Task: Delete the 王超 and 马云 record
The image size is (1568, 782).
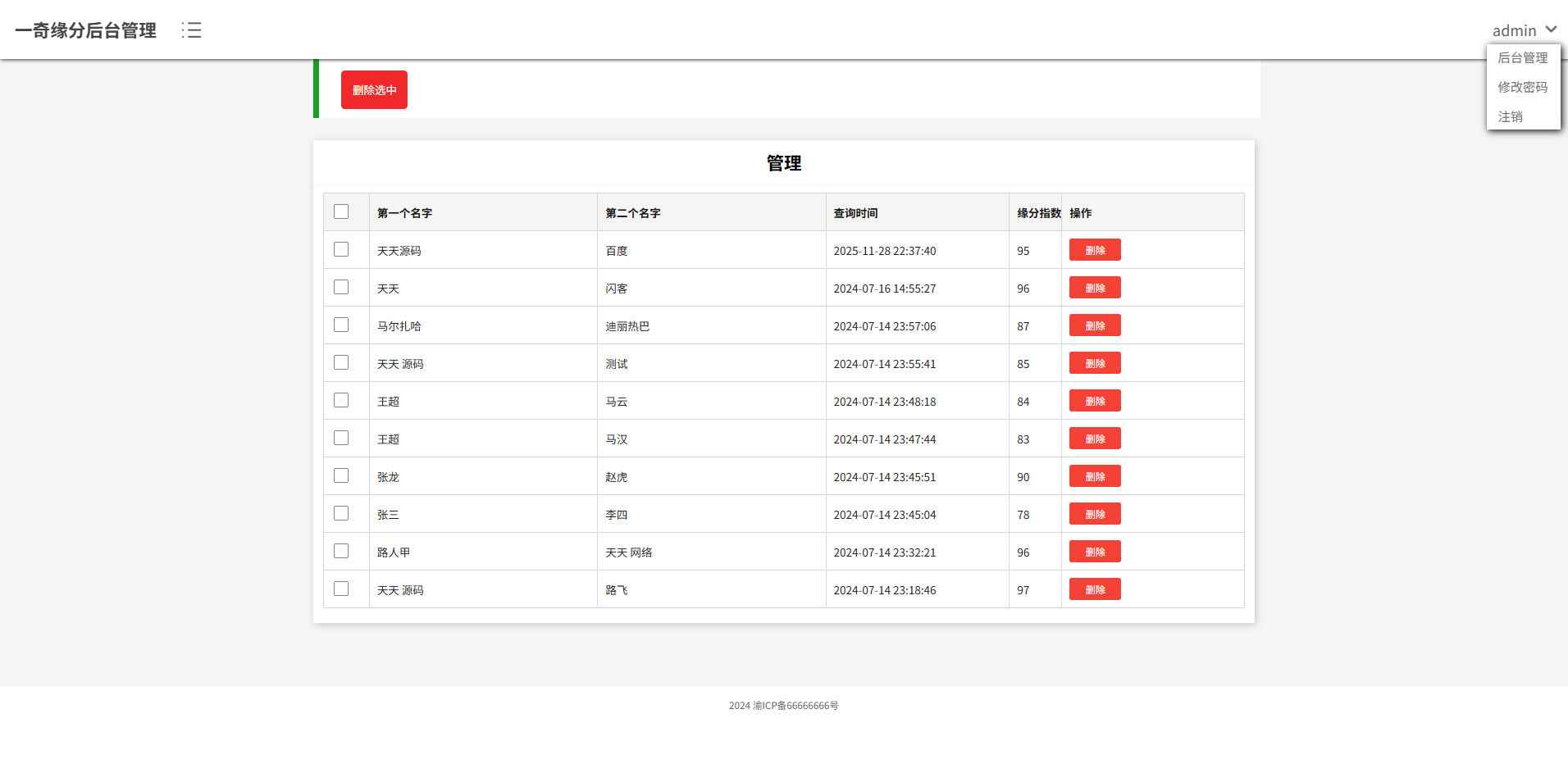Action: coord(1094,401)
